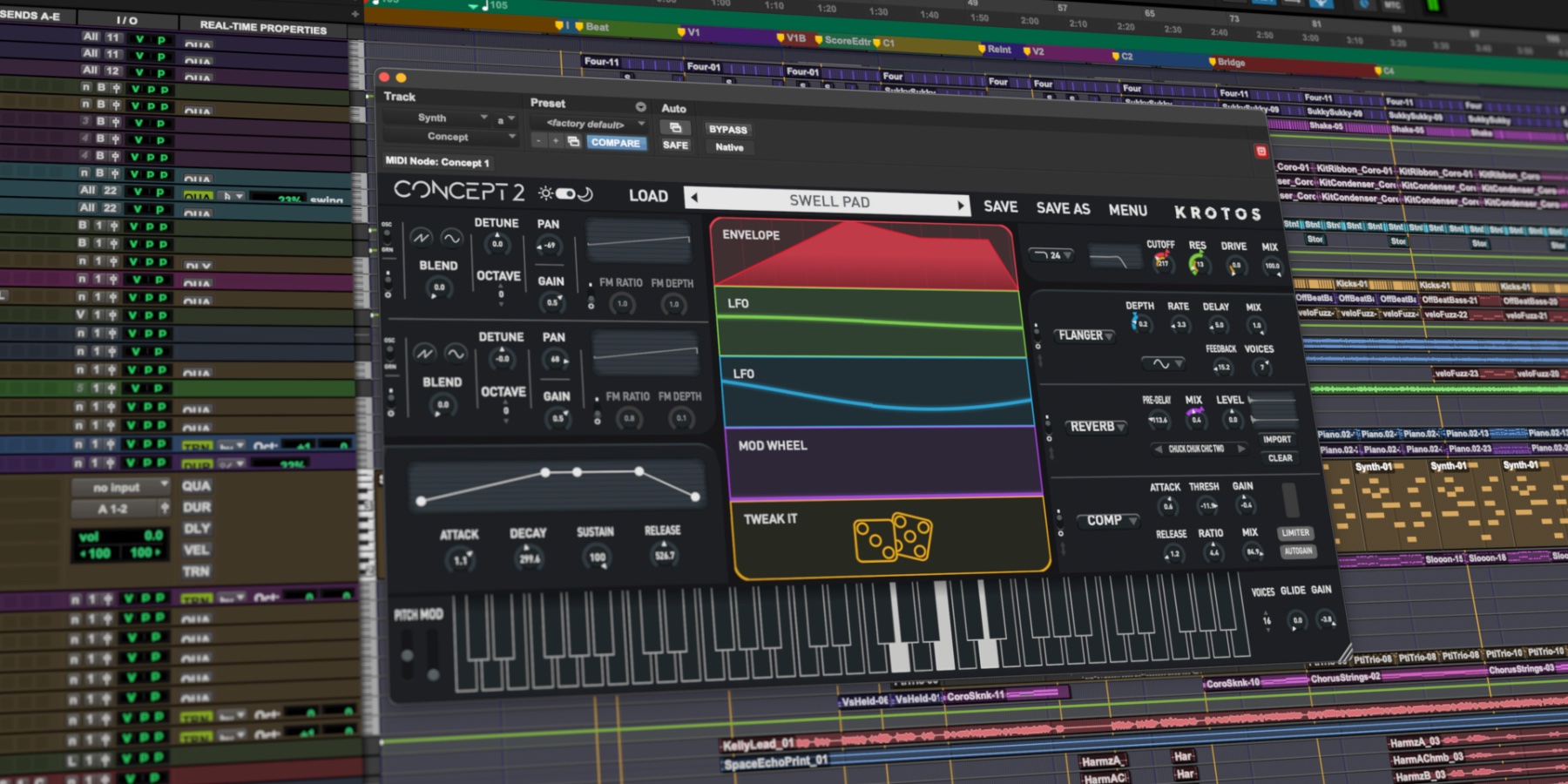Click the red target icon at plugin header right

(1260, 152)
